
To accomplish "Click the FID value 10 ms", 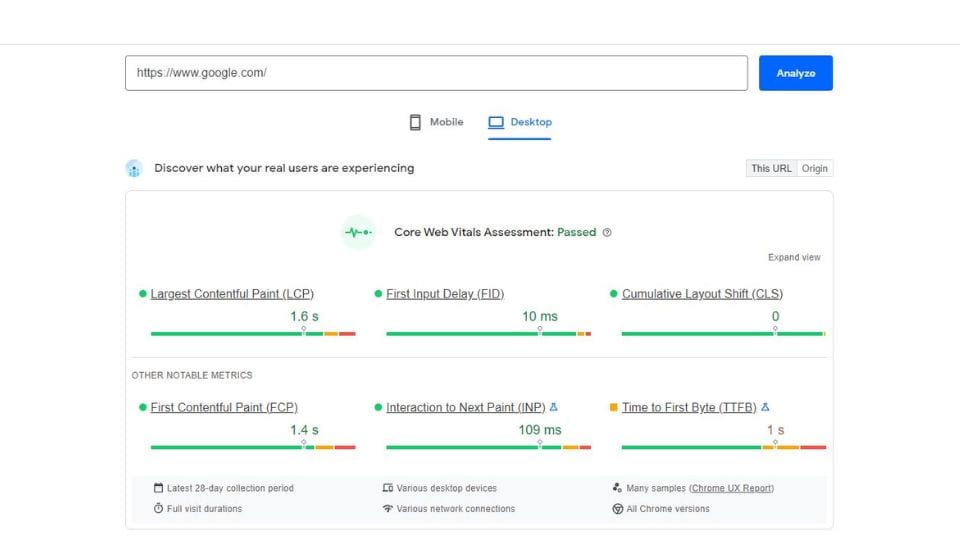I will [539, 317].
